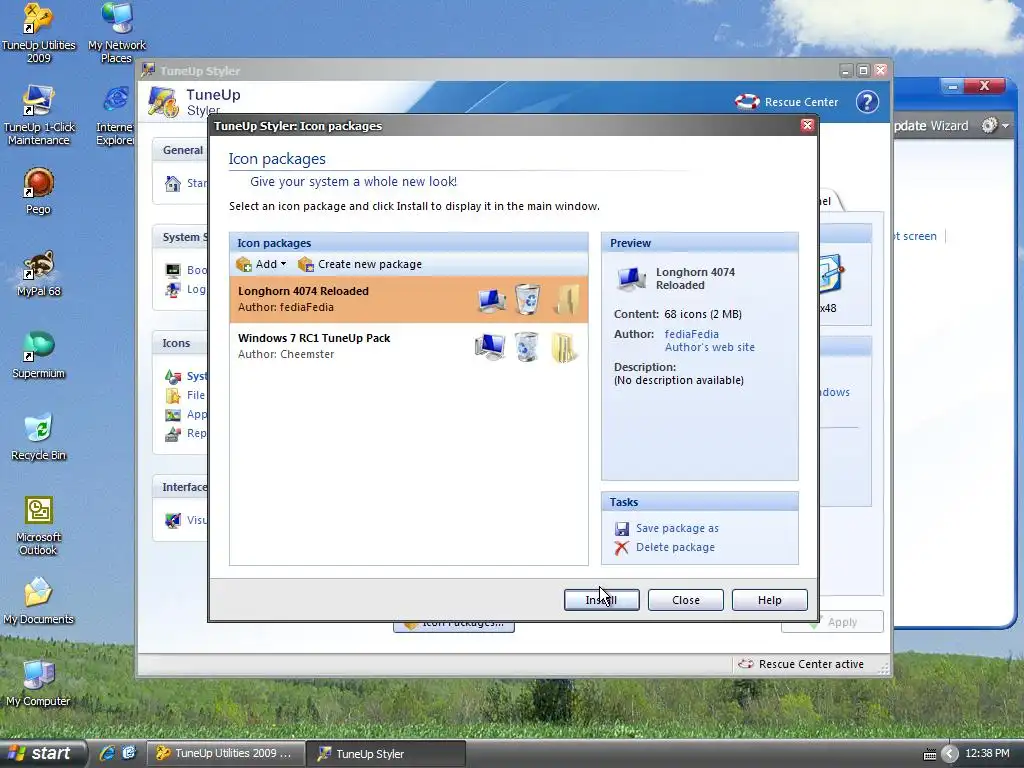
Task: Click the TuneUp Styler taskbar button
Action: (387, 753)
